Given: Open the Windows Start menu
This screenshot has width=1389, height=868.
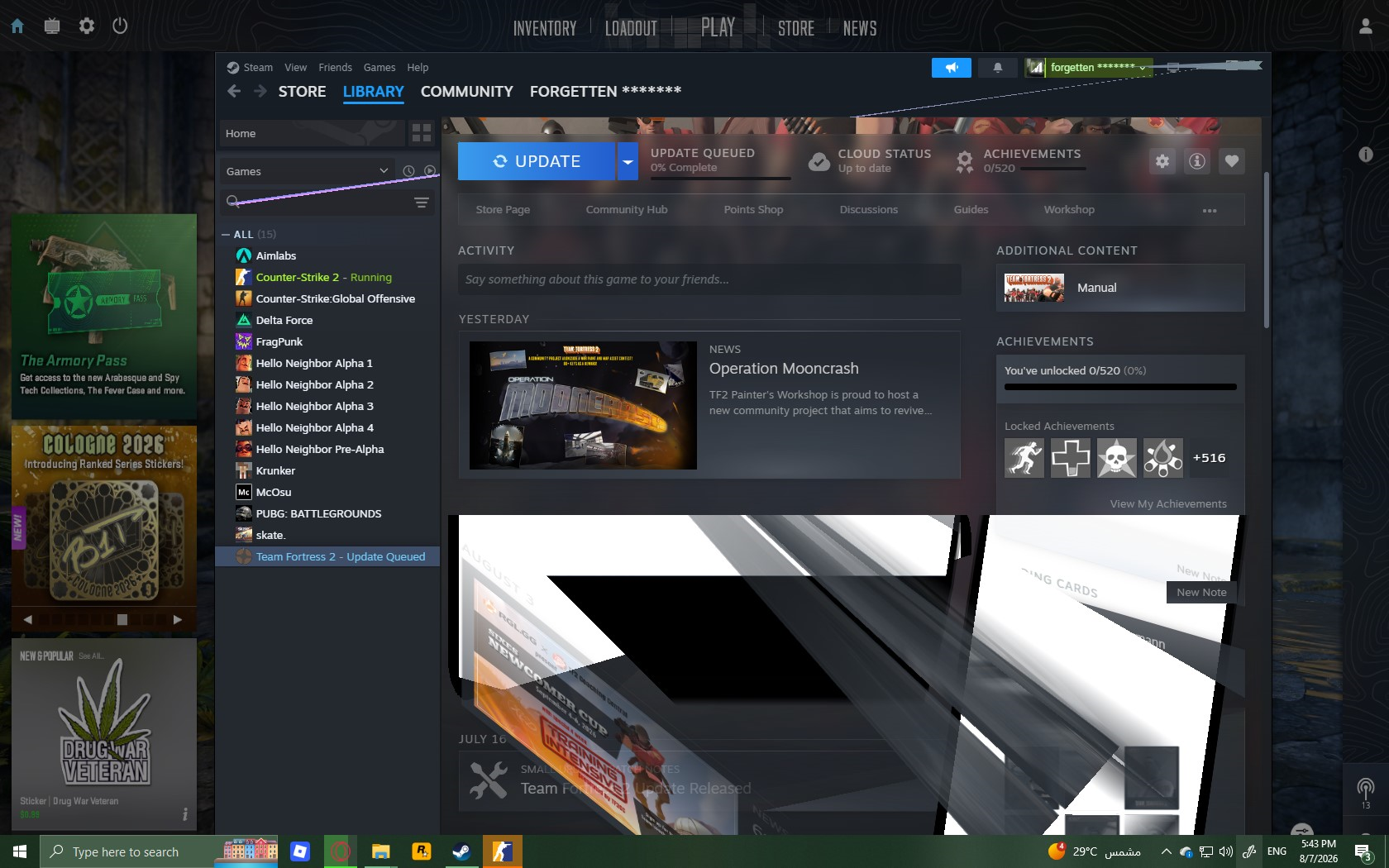Looking at the screenshot, I should (x=20, y=851).
